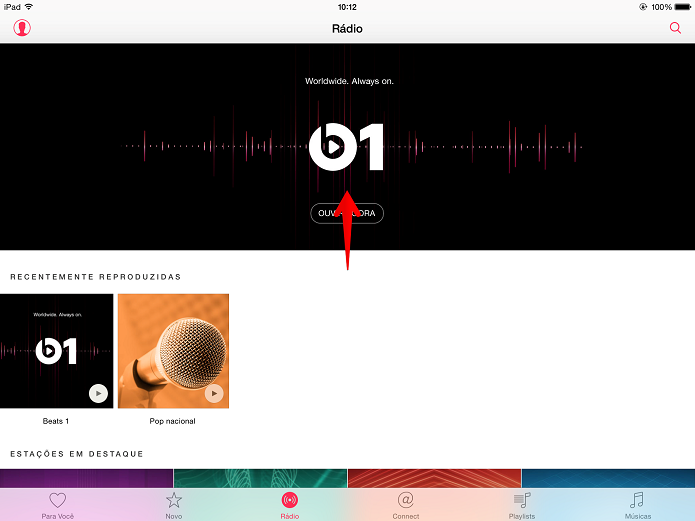This screenshot has width=695, height=521.
Task: Open the Pop nacional microphone thumbnail
Action: pyautogui.click(x=173, y=351)
